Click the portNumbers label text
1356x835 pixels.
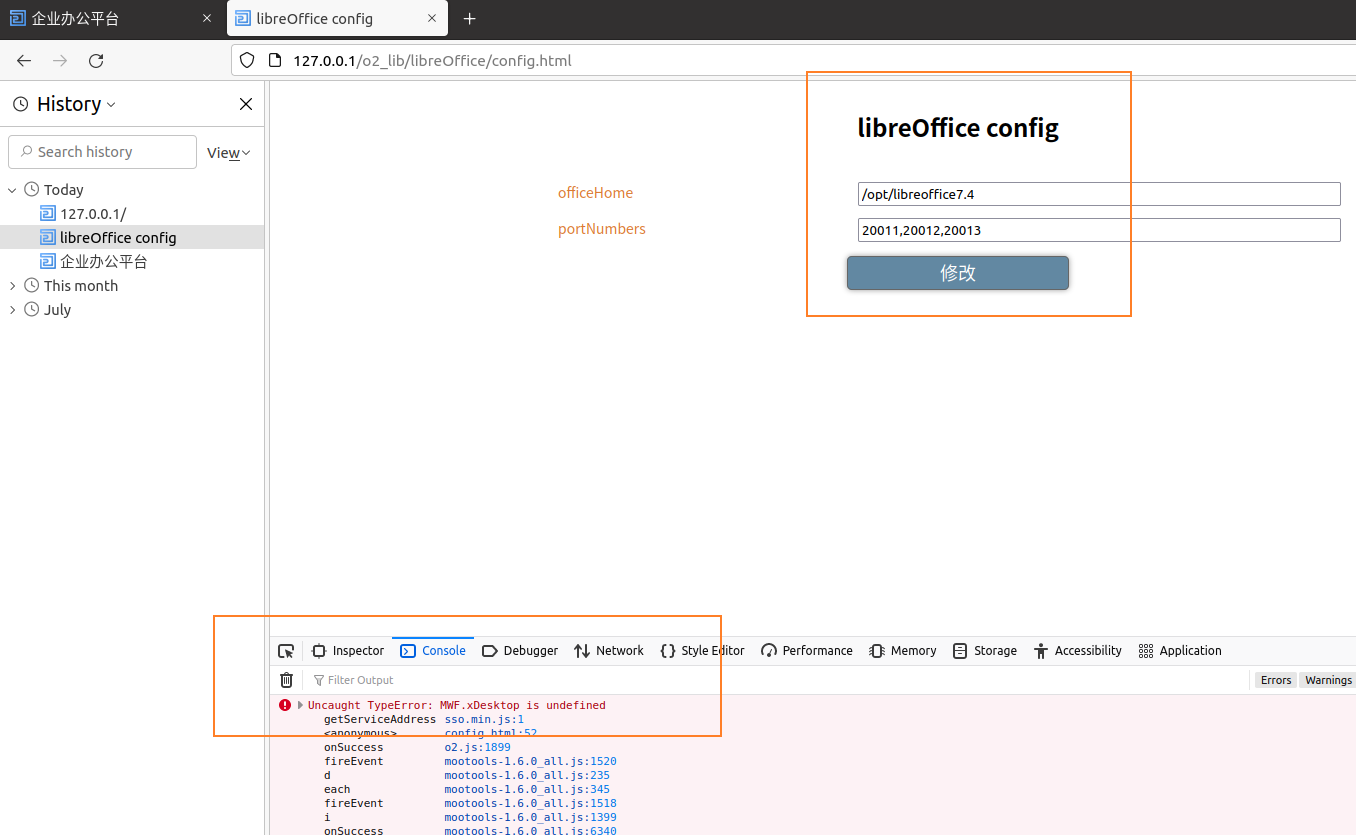pyautogui.click(x=602, y=229)
